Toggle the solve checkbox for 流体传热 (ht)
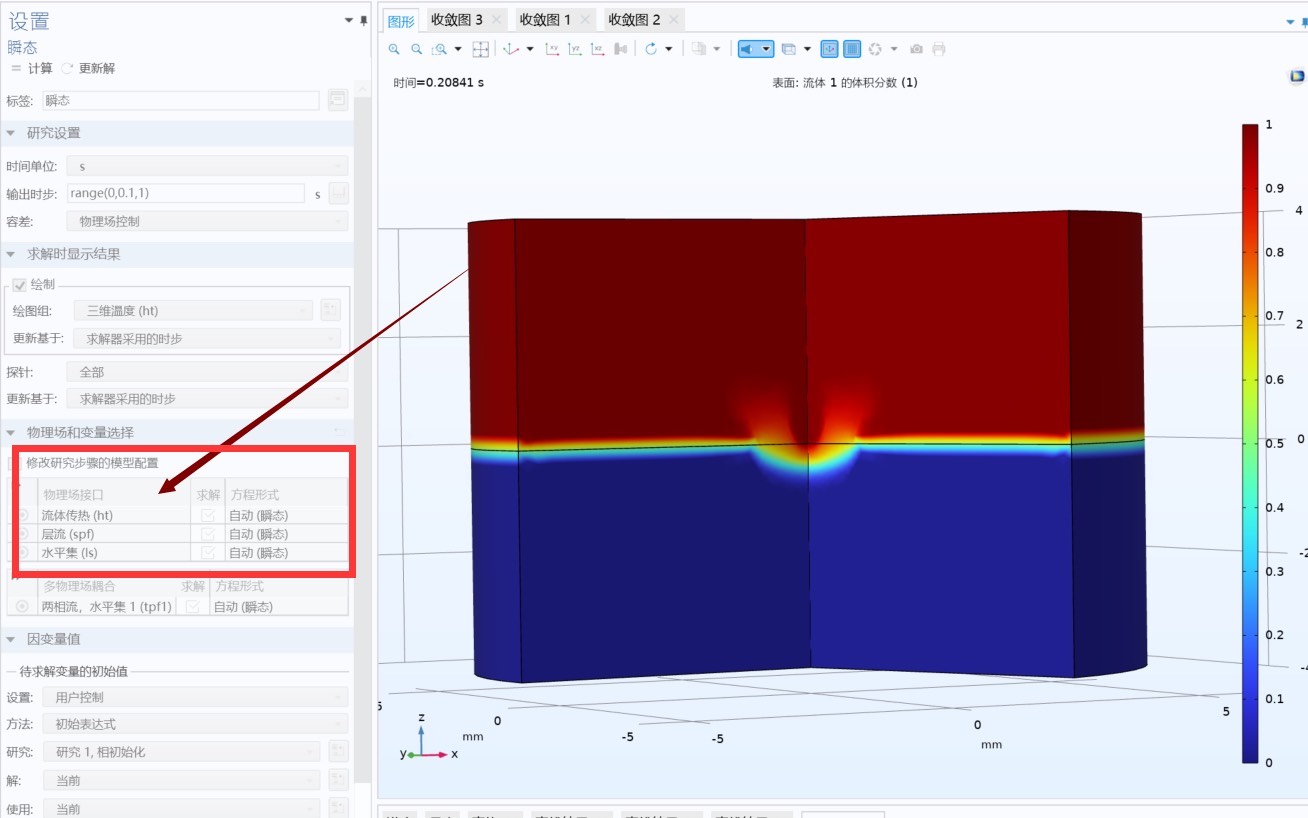 pos(208,515)
